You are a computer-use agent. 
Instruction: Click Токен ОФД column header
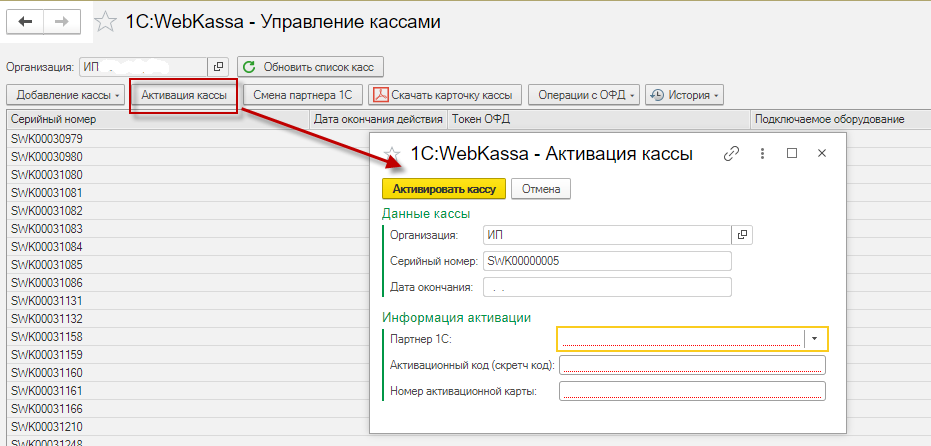click(599, 119)
